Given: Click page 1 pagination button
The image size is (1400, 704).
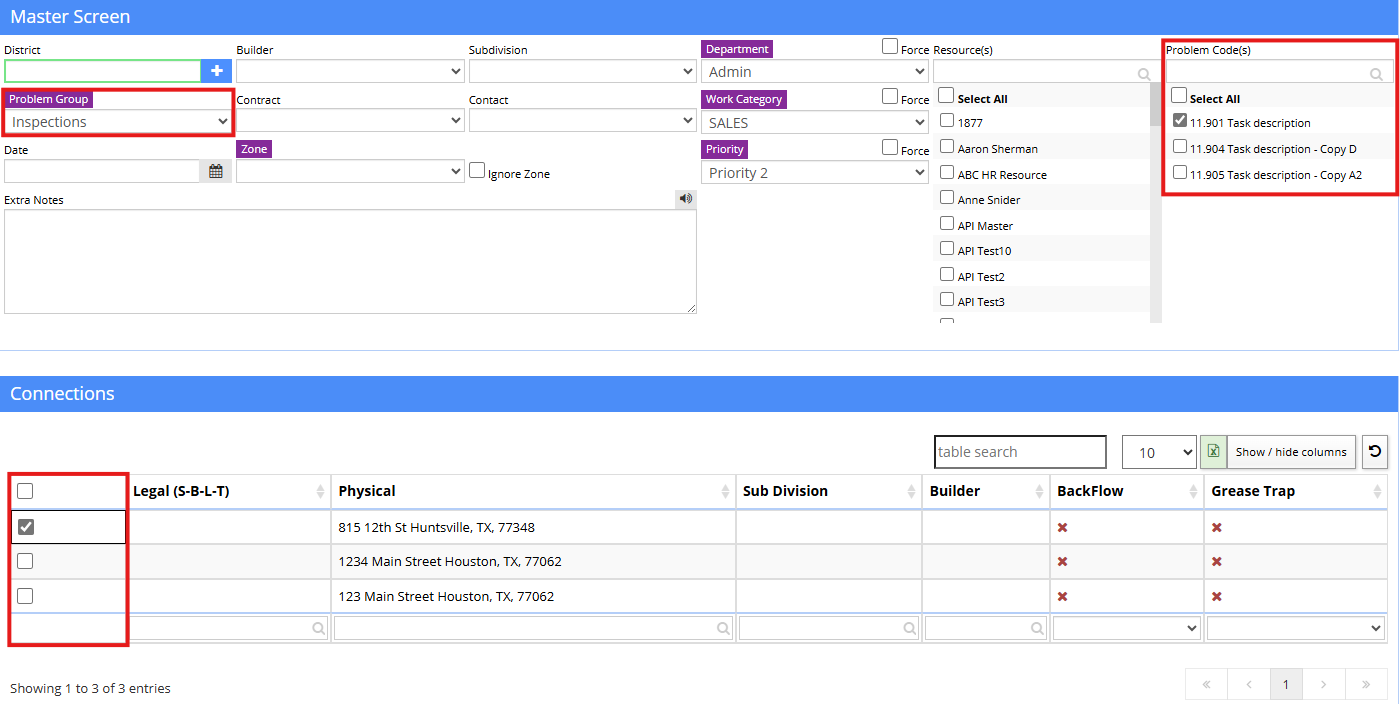Looking at the screenshot, I should pos(1286,685).
